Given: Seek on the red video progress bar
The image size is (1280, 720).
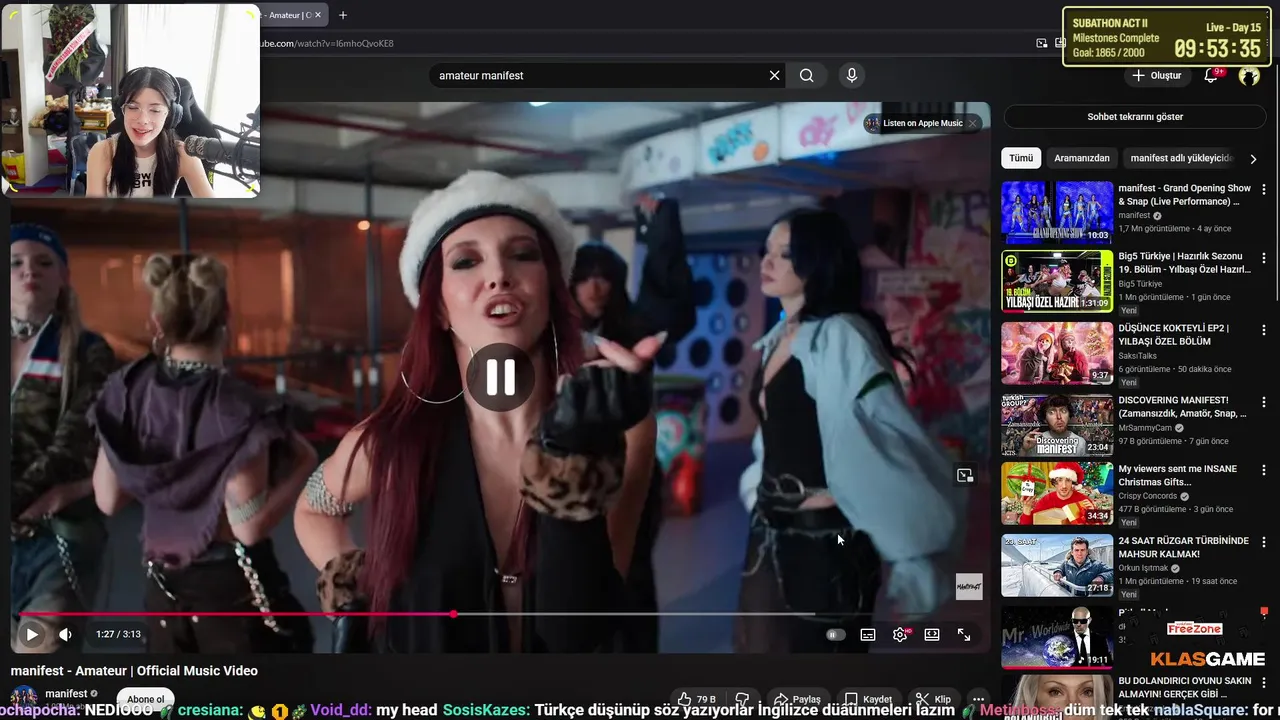Looking at the screenshot, I should pyautogui.click(x=237, y=614).
